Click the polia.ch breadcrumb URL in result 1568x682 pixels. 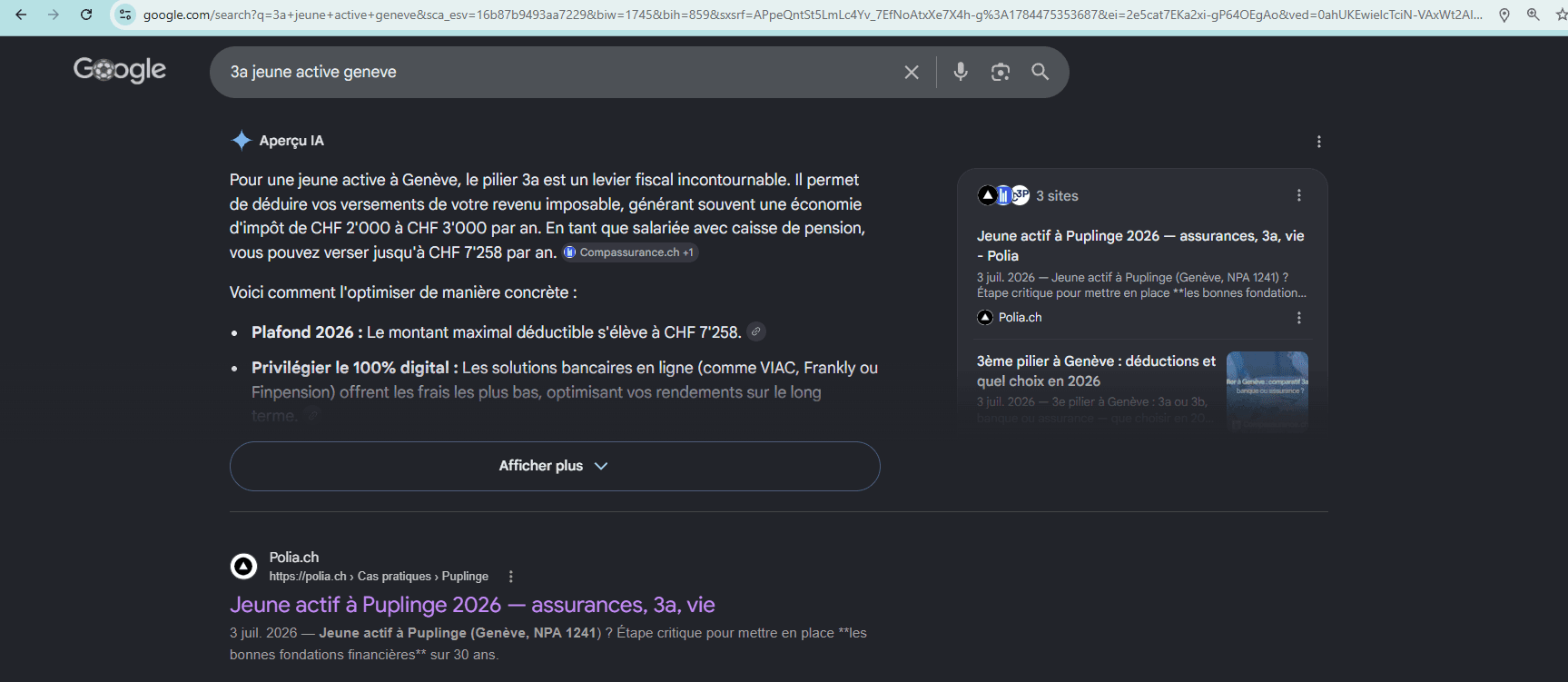coord(379,577)
